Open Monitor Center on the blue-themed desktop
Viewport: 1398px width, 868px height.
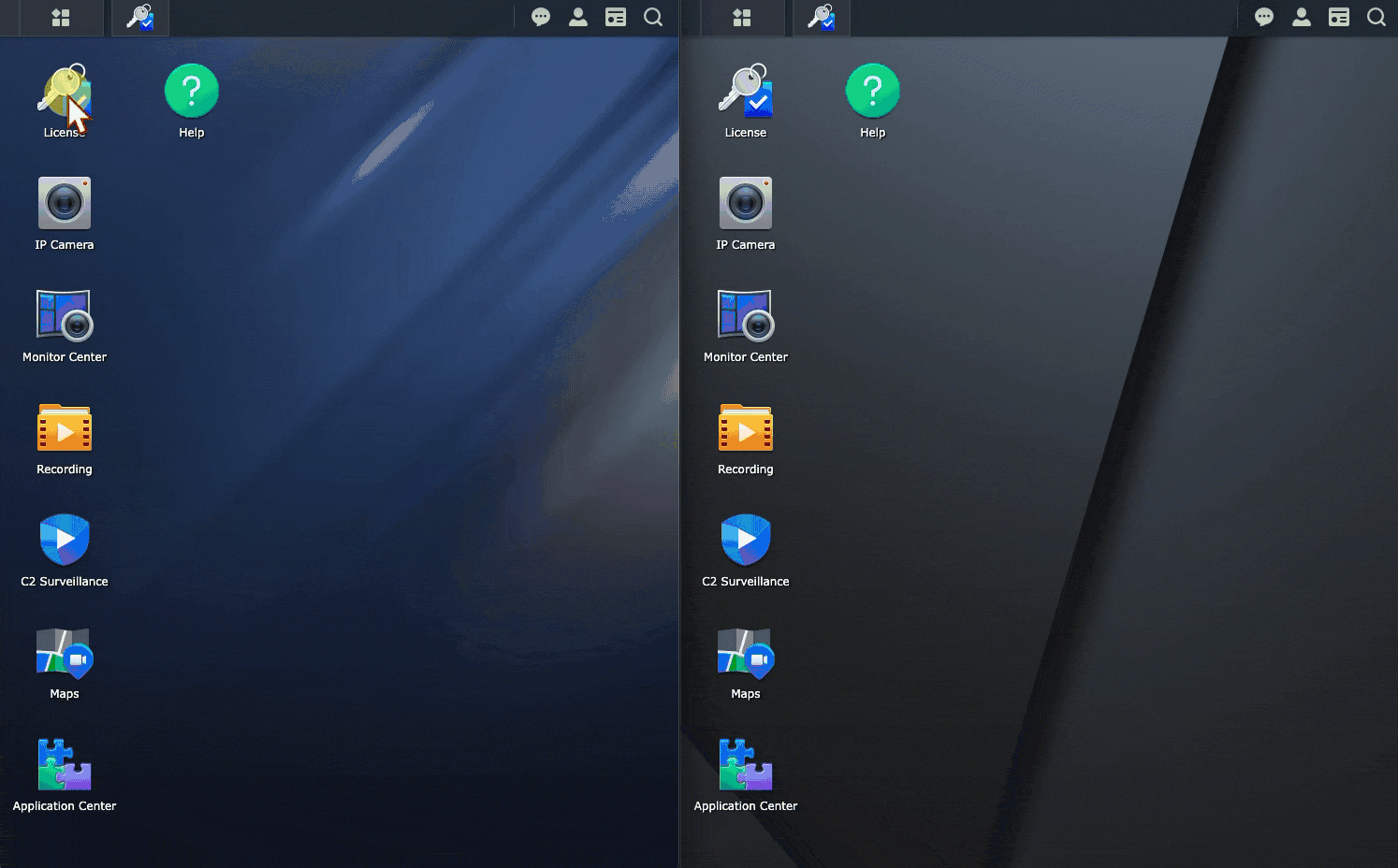[x=65, y=315]
